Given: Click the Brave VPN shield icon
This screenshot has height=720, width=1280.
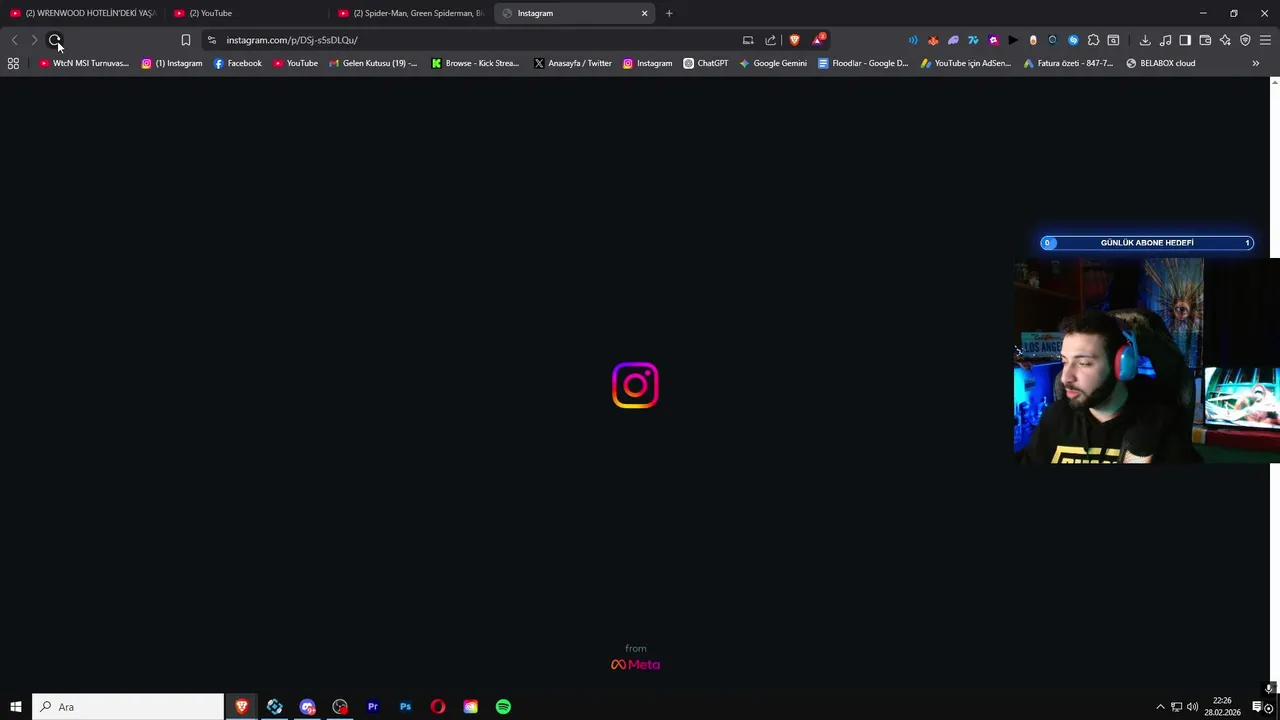Looking at the screenshot, I should click(1245, 40).
